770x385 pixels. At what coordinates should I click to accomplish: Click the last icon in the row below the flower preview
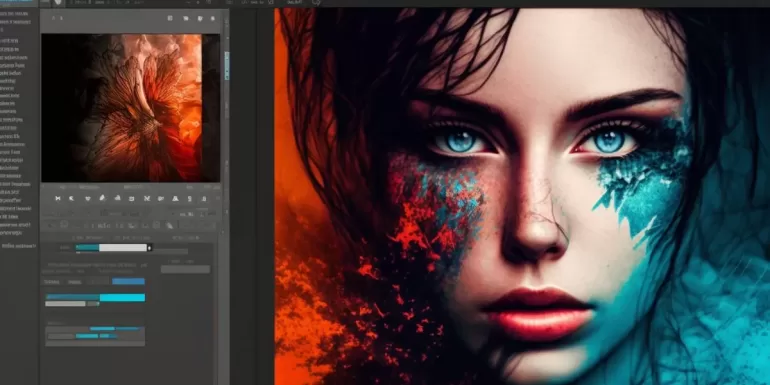tap(204, 198)
